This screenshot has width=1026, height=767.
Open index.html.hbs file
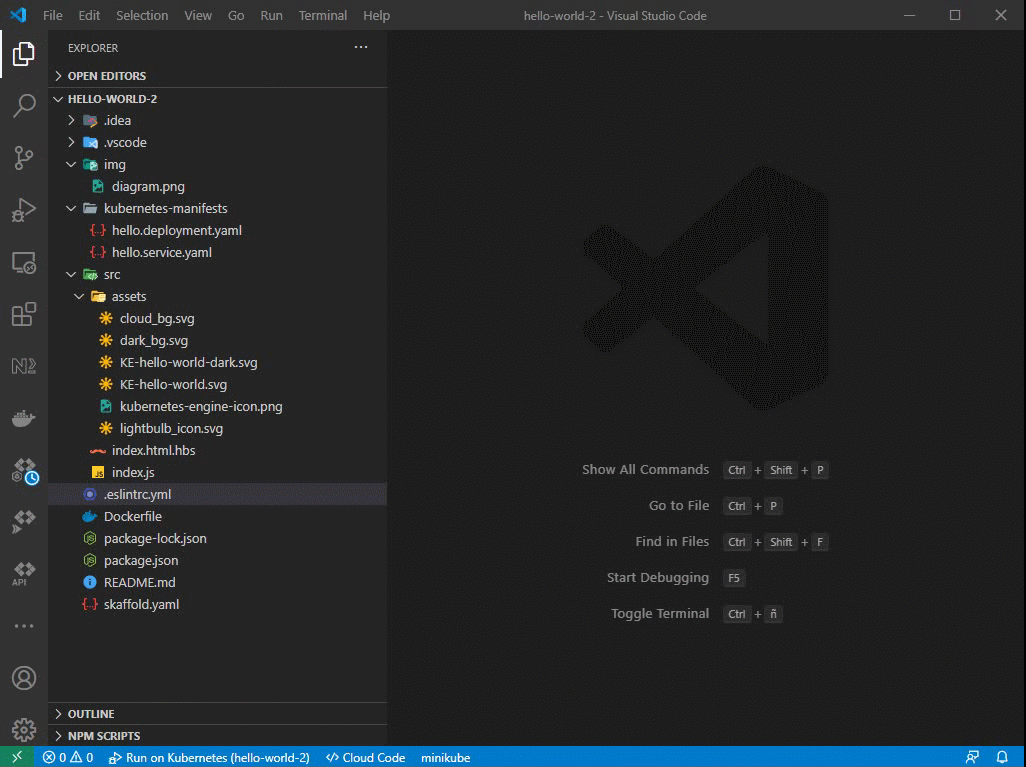pyautogui.click(x=217, y=450)
